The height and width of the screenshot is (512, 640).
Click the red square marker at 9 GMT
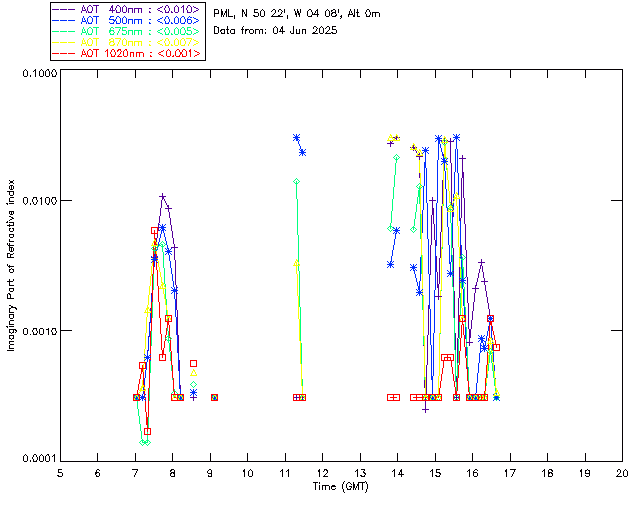click(x=214, y=397)
